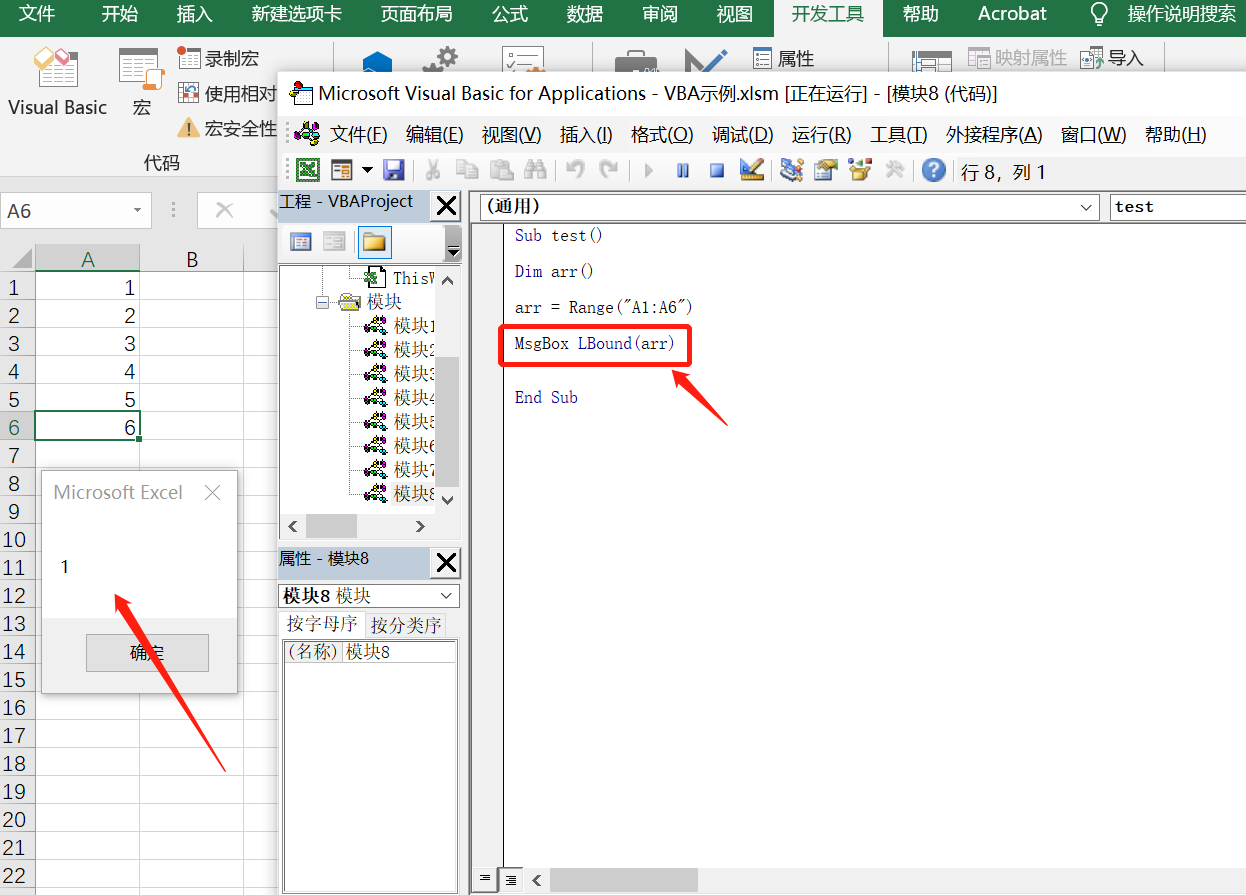1246x895 pixels.
Task: Click Full Module View button at code window bottom
Action: 511,880
